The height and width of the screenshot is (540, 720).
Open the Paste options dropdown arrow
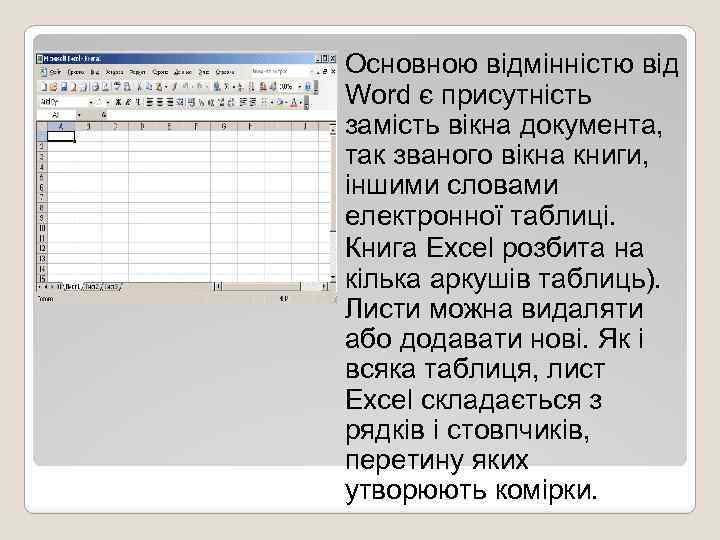(166, 87)
